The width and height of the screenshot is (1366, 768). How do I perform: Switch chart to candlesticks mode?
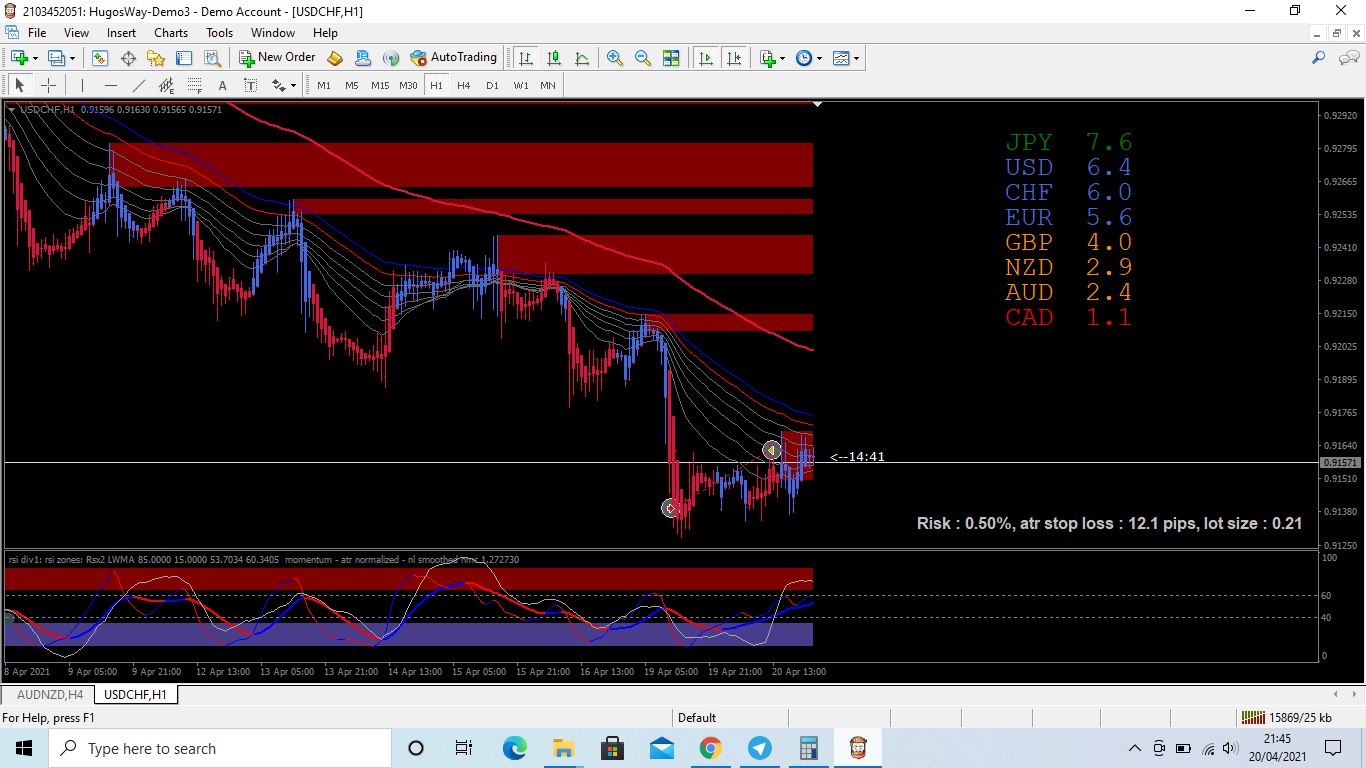tap(554, 58)
